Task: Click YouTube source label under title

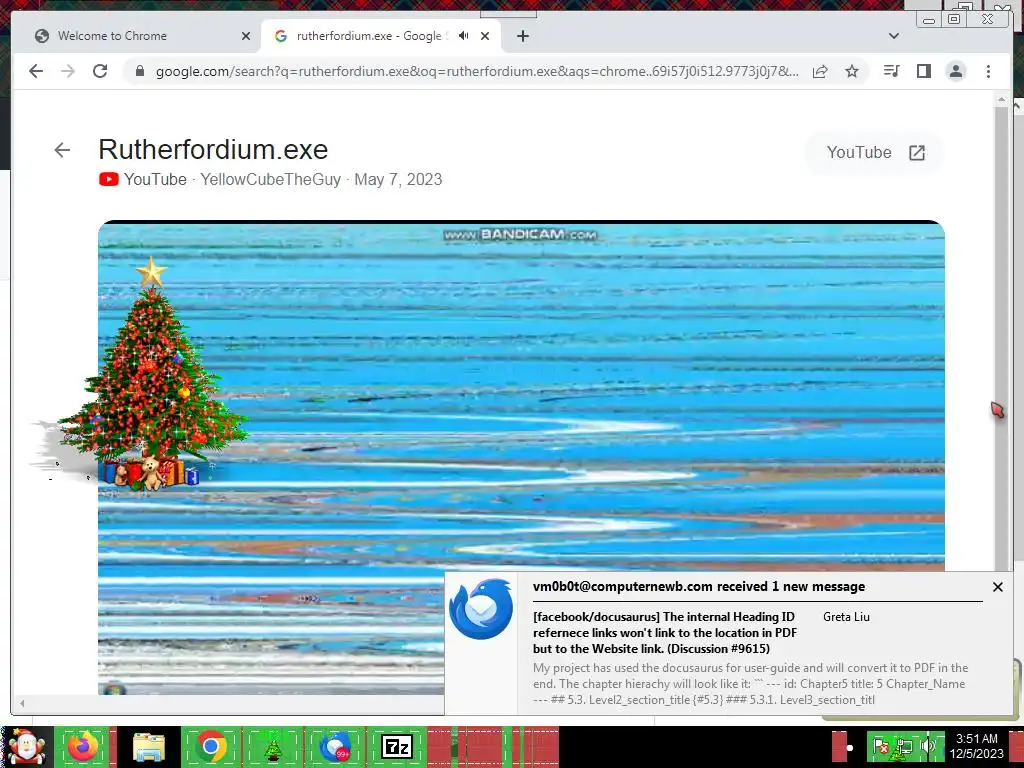Action: [x=155, y=179]
